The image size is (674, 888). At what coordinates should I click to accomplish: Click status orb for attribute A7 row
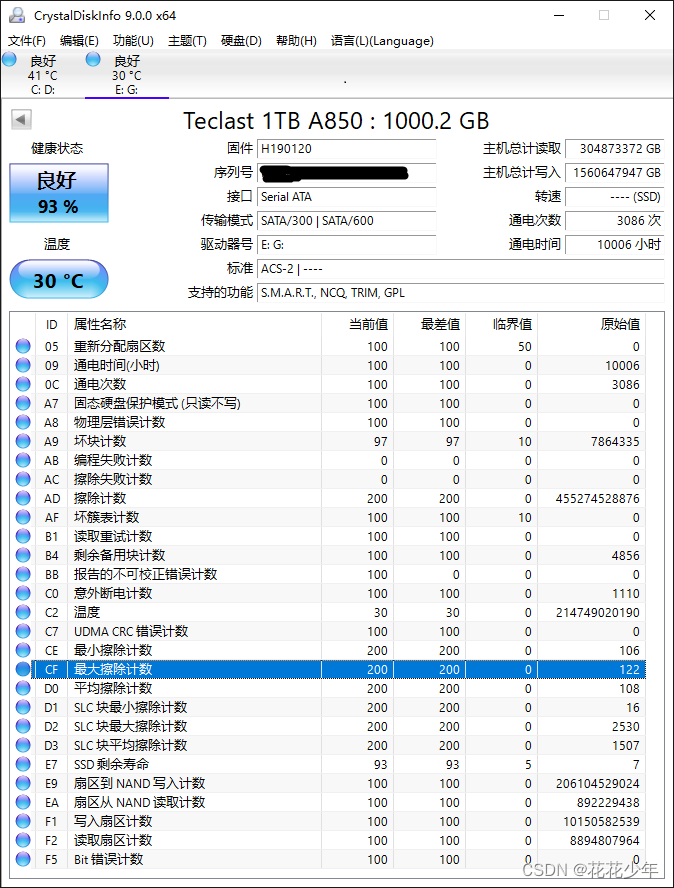(x=23, y=403)
